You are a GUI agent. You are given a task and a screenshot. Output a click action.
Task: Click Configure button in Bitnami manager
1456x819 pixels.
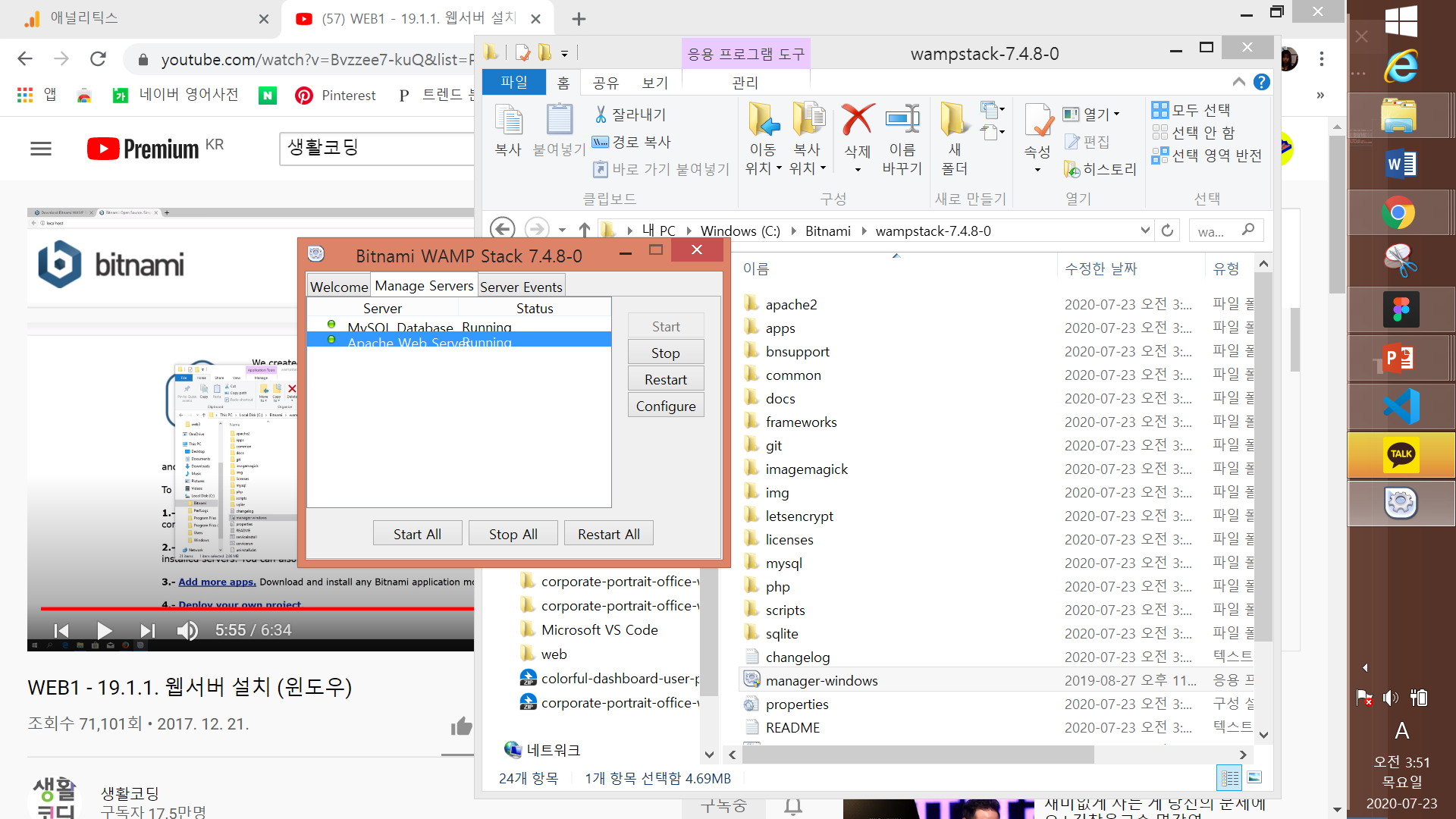666,406
